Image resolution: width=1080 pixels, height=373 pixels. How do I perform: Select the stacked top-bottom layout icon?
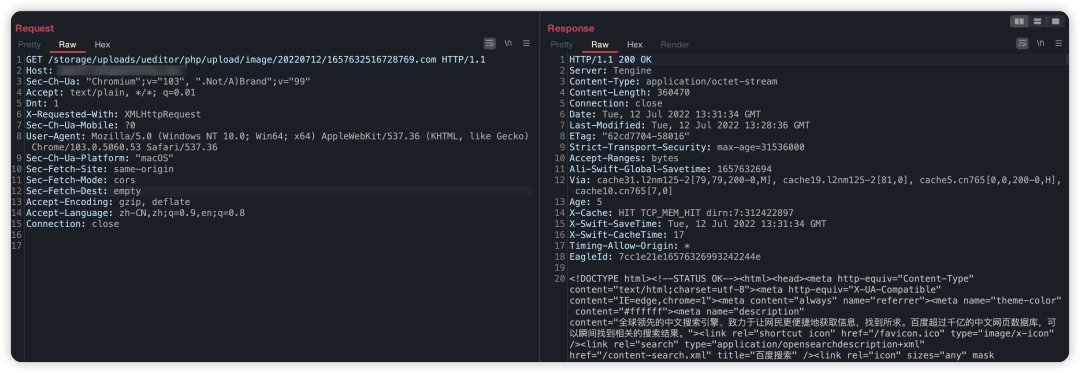click(x=1037, y=21)
